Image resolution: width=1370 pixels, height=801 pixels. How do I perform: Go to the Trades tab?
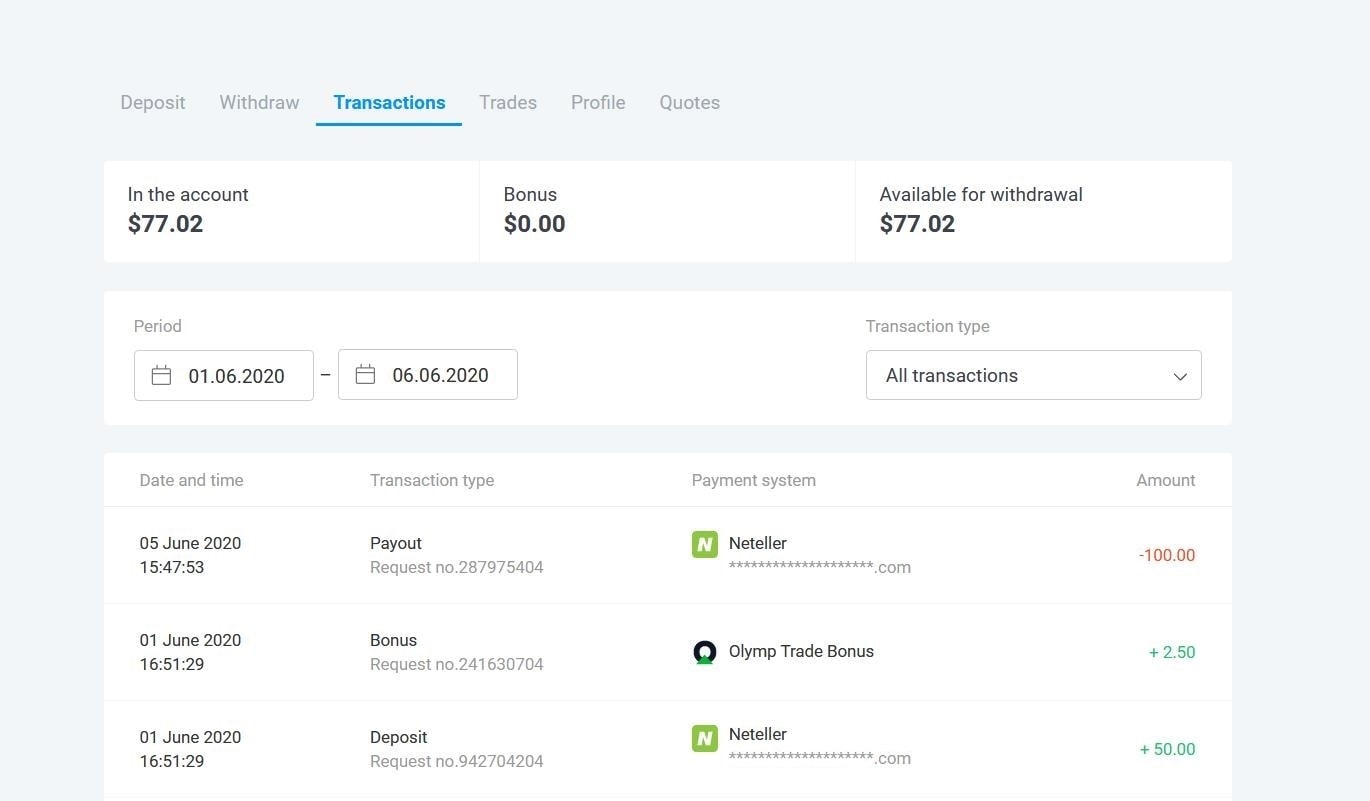click(x=508, y=102)
